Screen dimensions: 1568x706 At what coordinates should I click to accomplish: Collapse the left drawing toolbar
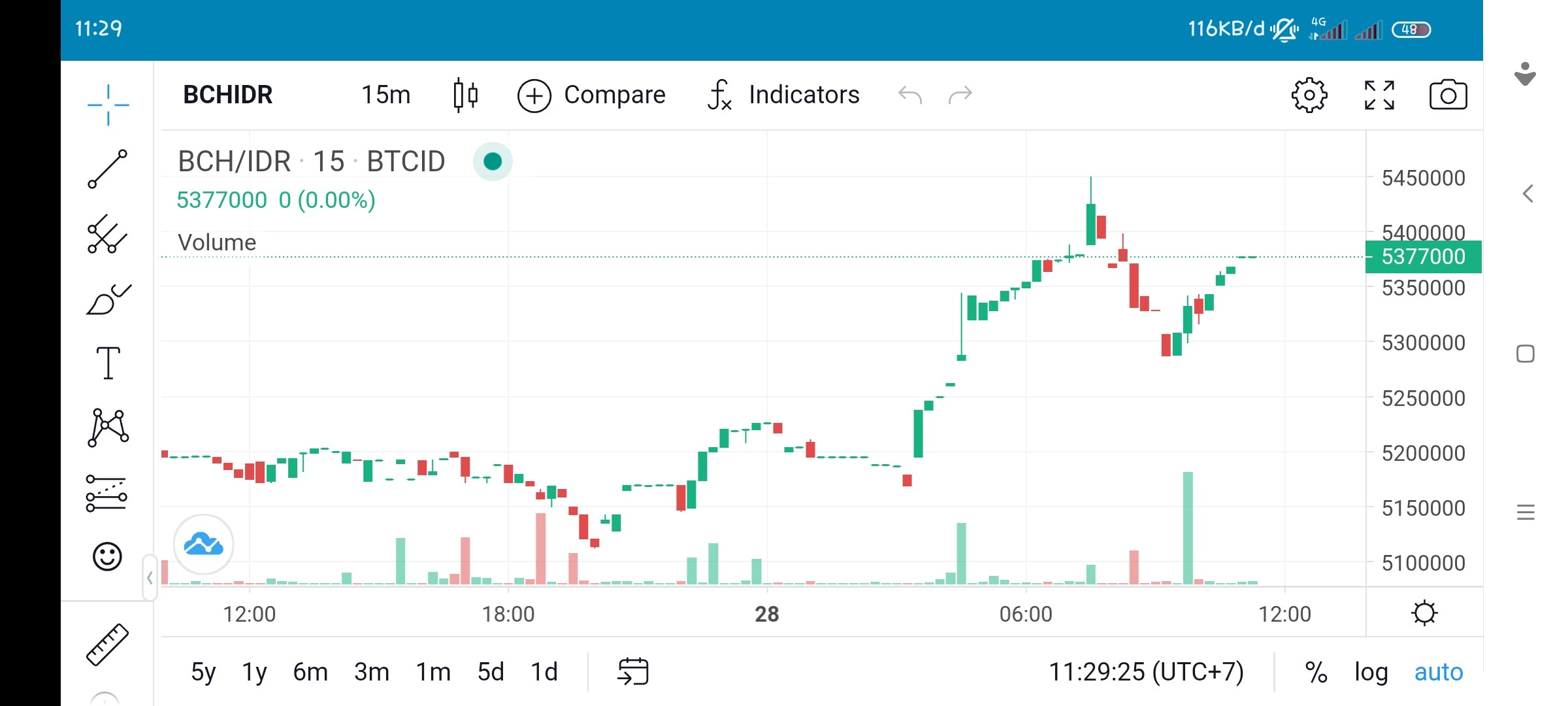(150, 578)
